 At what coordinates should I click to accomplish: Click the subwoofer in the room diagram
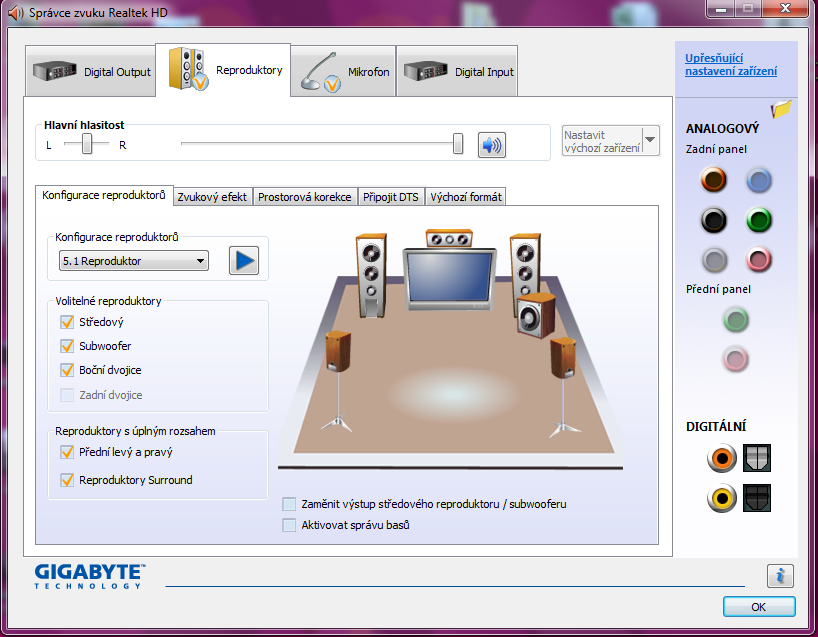tap(536, 315)
